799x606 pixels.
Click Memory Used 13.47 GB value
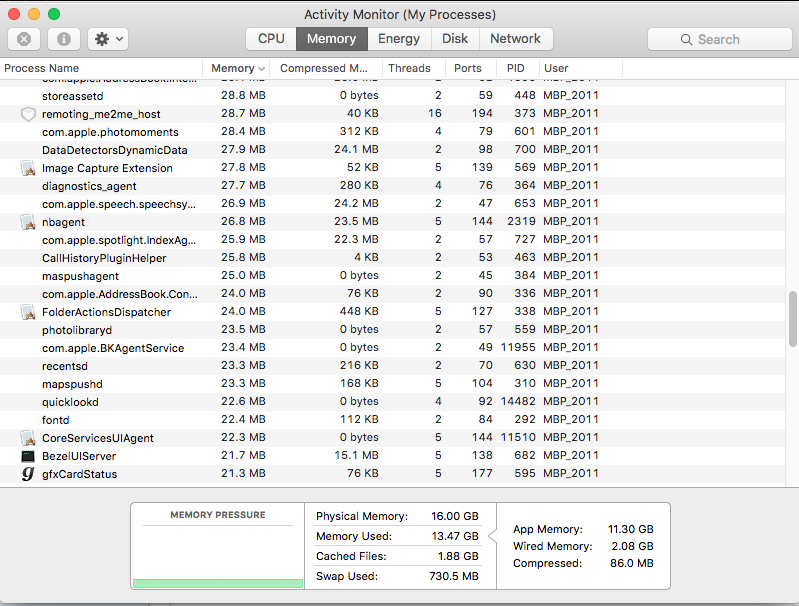[x=455, y=536]
